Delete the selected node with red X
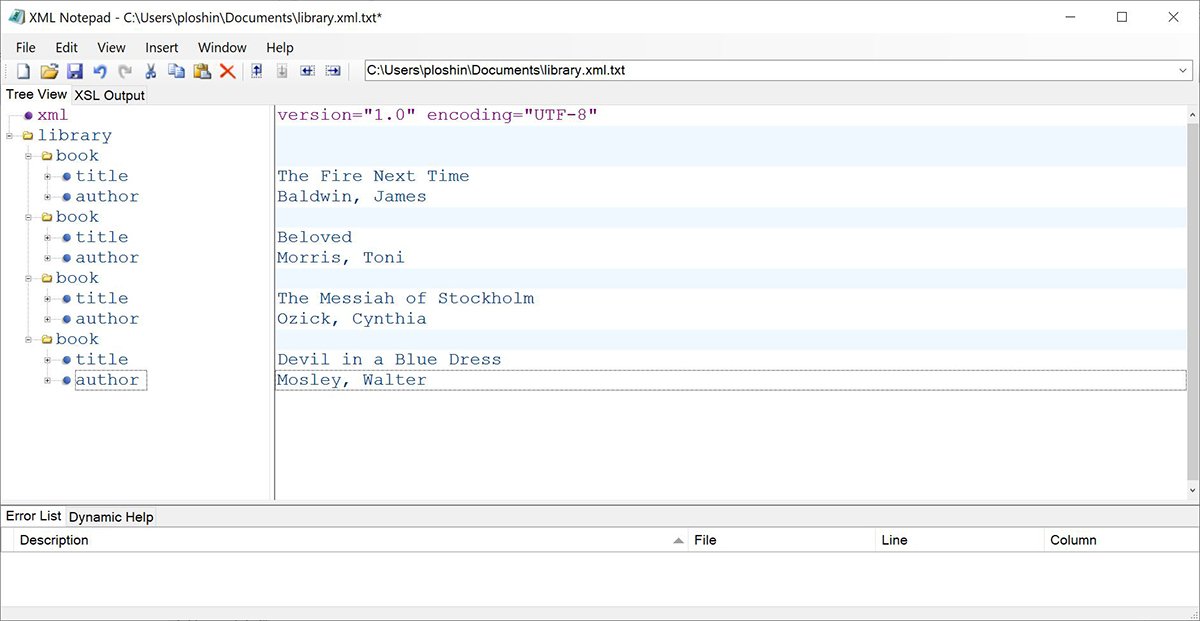Image resolution: width=1200 pixels, height=621 pixels. coord(227,71)
